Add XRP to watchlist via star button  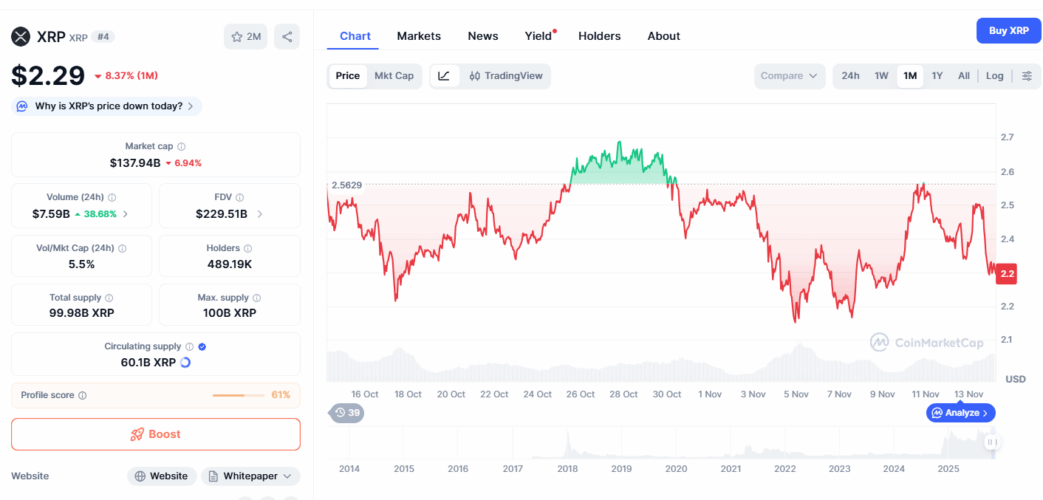[x=246, y=37]
